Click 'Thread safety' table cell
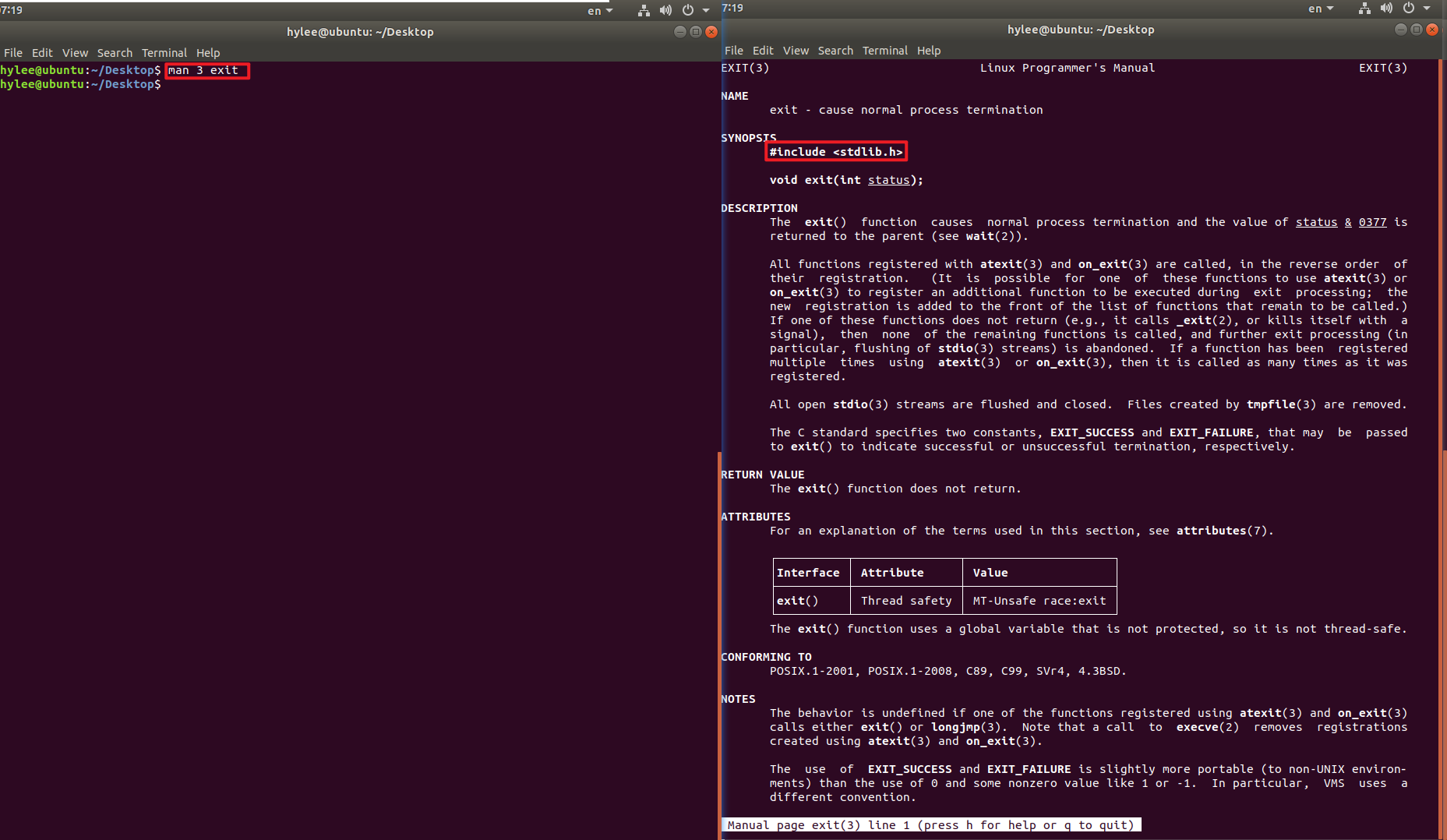This screenshot has height=840, width=1447. tap(906, 601)
